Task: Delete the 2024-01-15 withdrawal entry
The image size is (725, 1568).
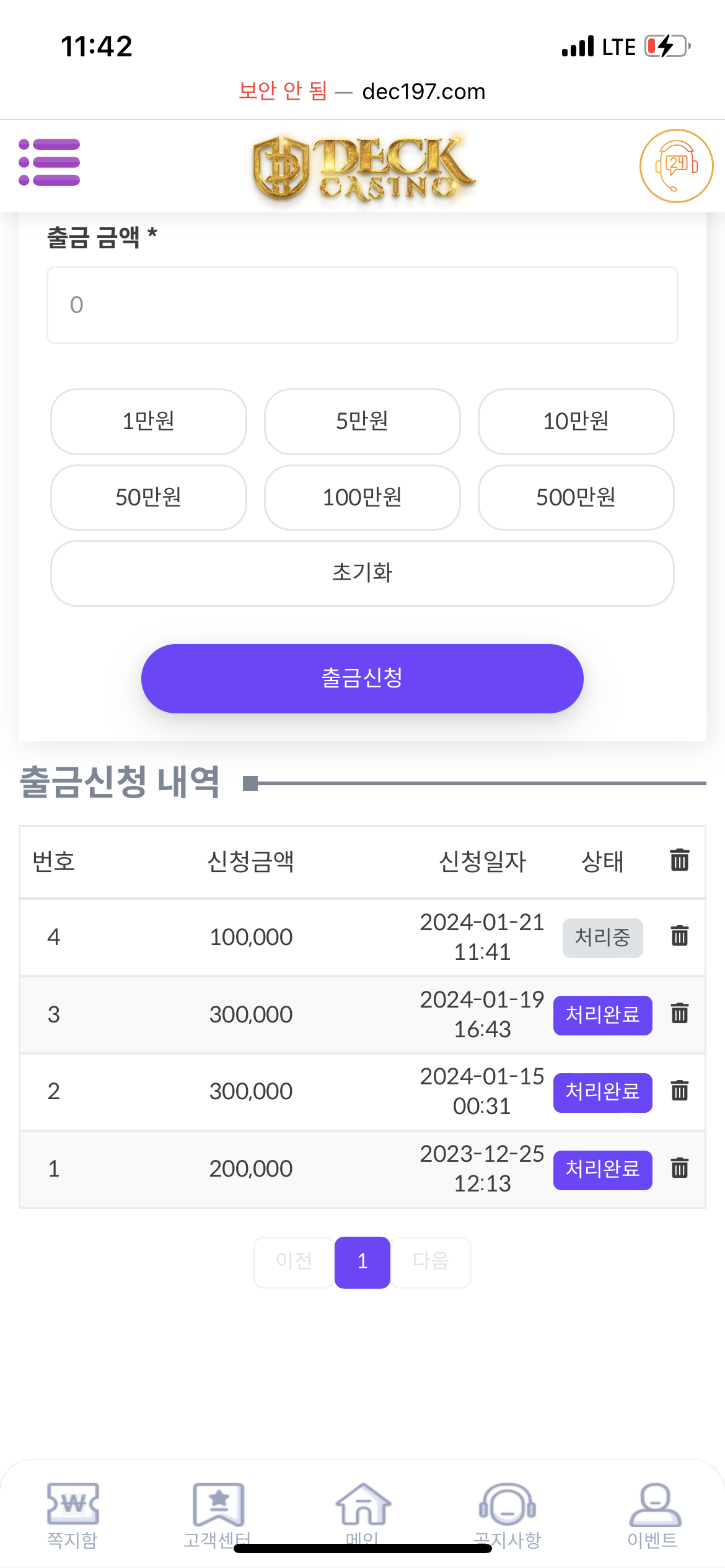Action: point(679,1091)
